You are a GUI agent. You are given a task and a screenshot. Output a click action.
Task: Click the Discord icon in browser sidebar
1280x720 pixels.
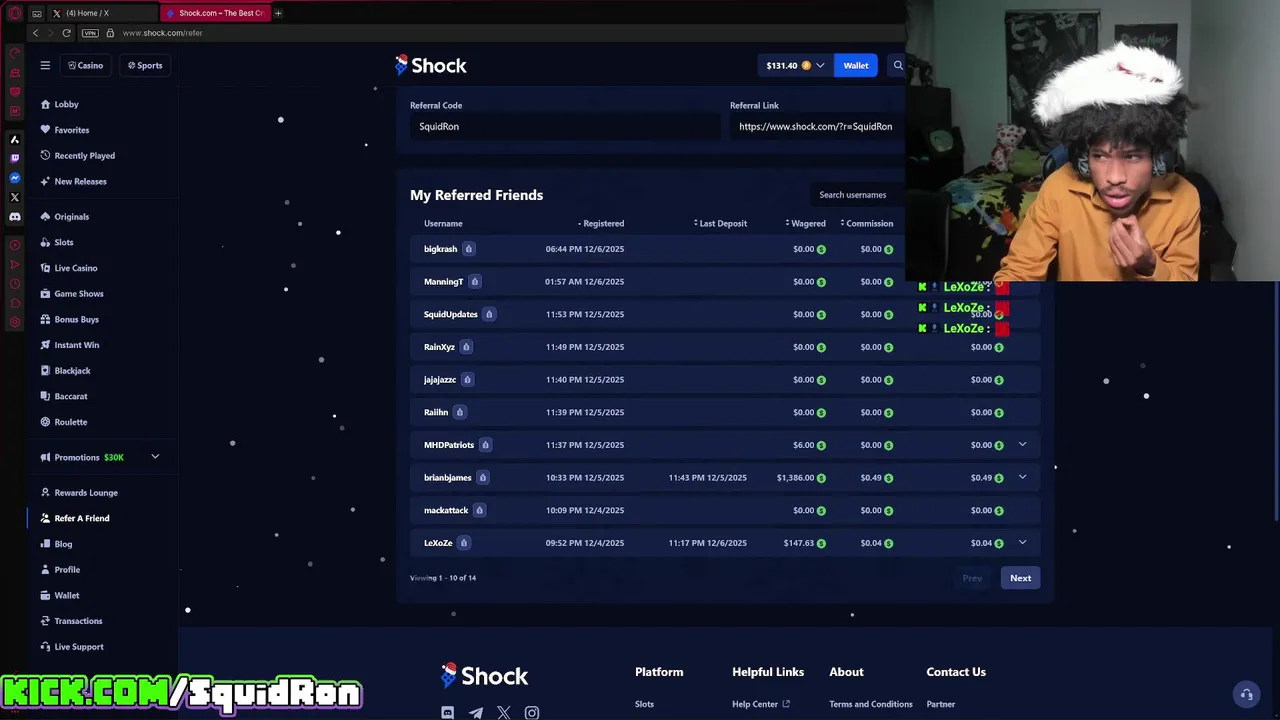point(14,217)
